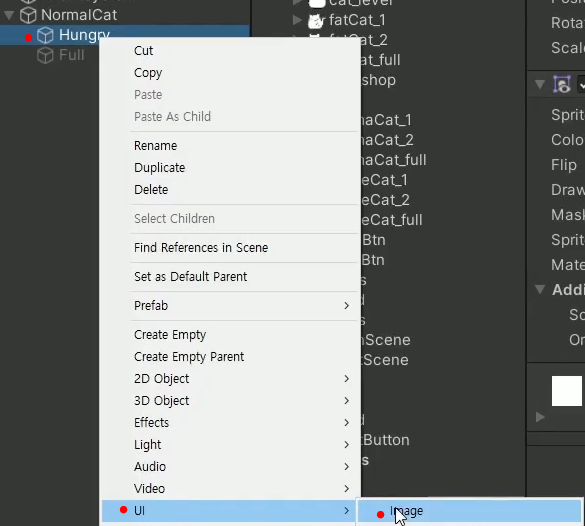Select the asset ending in shop
This screenshot has width=585, height=526.
tap(378, 81)
